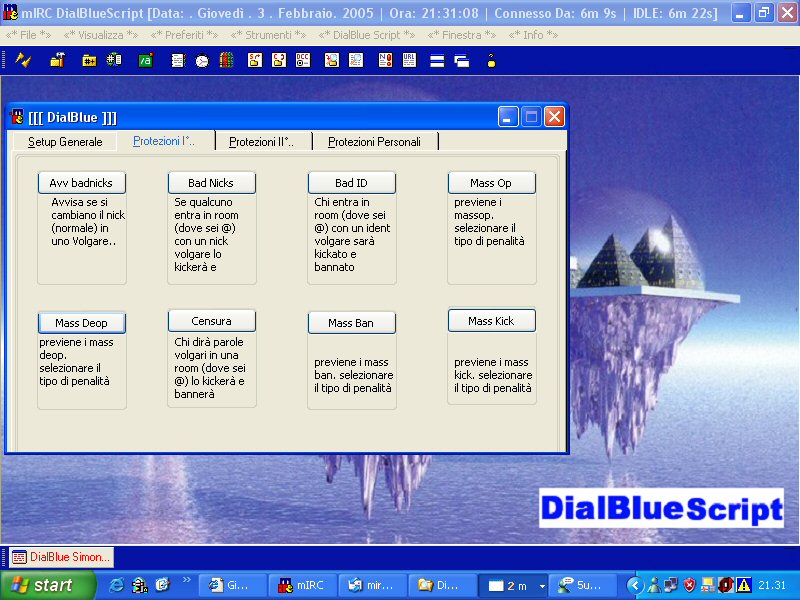
Task: Switch to the Setup Generale tab
Action: pyautogui.click(x=65, y=142)
